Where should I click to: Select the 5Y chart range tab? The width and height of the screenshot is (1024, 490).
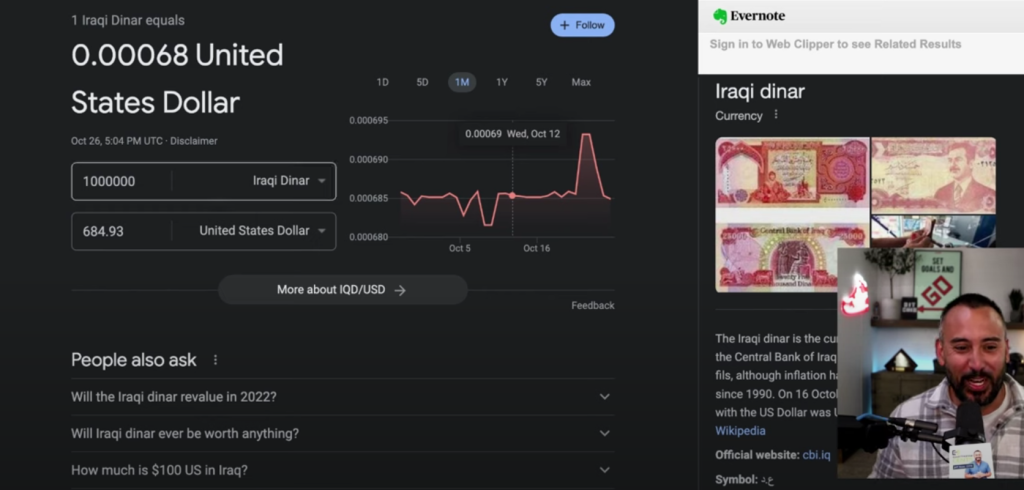tap(541, 82)
